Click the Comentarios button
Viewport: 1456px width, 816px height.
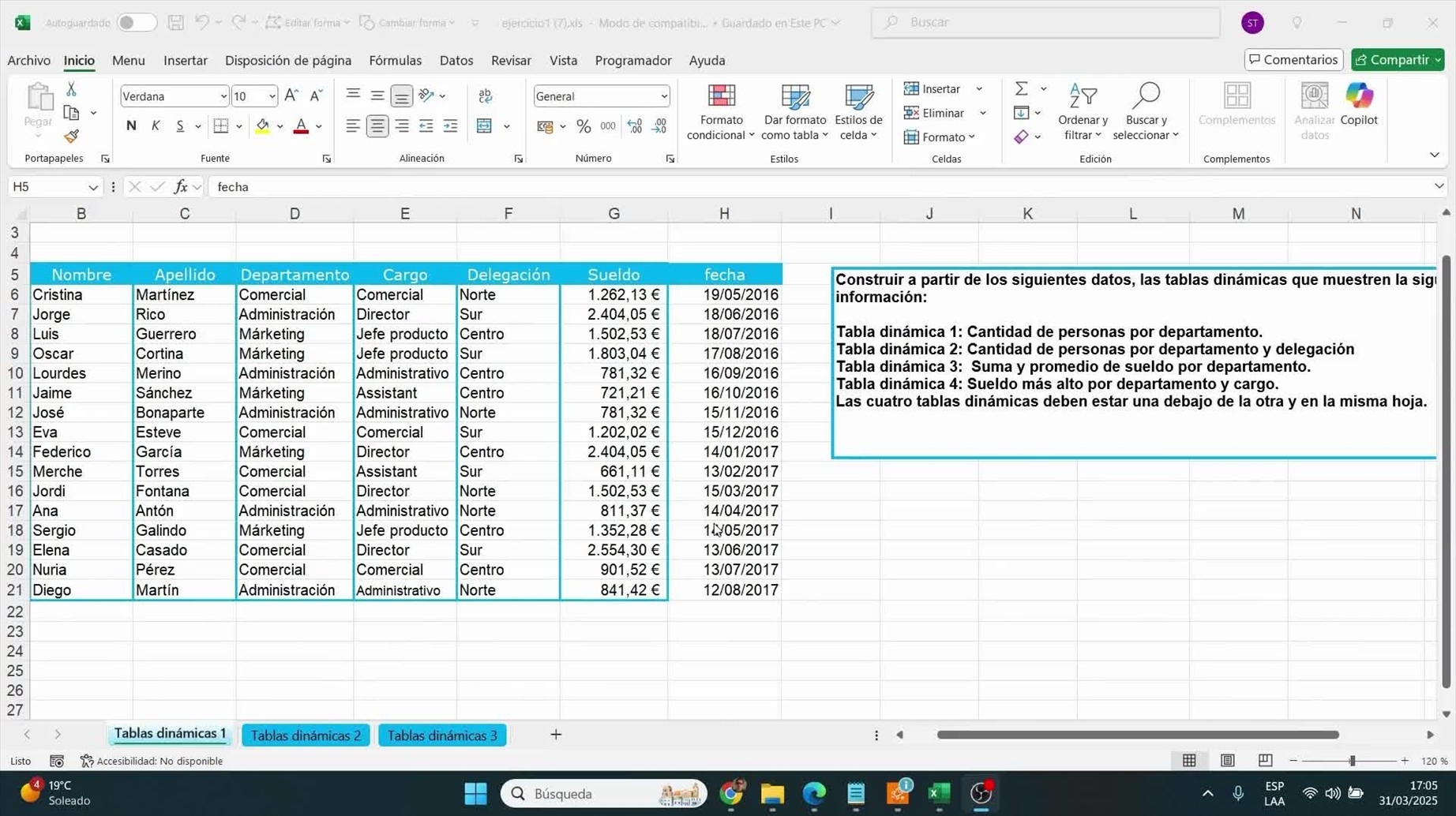pyautogui.click(x=1293, y=60)
